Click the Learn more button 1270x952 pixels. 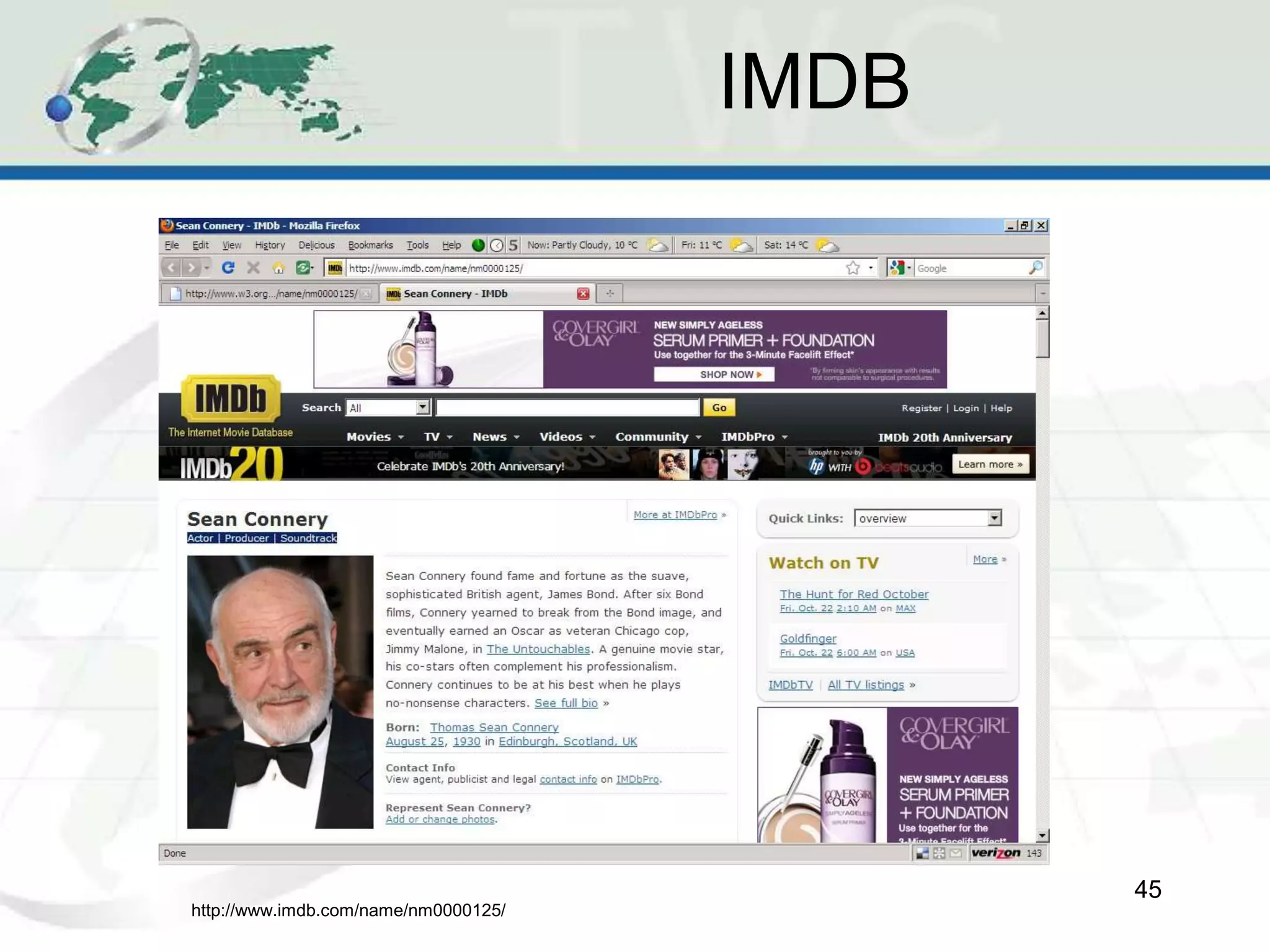[x=990, y=464]
